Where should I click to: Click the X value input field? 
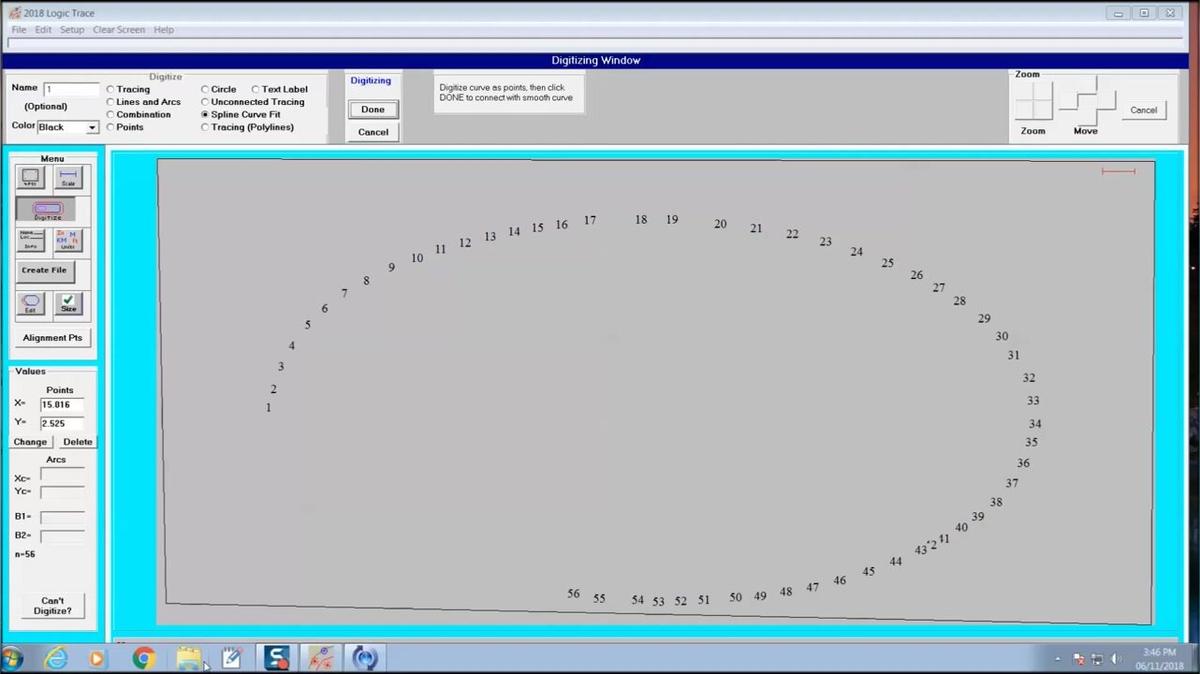(x=61, y=404)
